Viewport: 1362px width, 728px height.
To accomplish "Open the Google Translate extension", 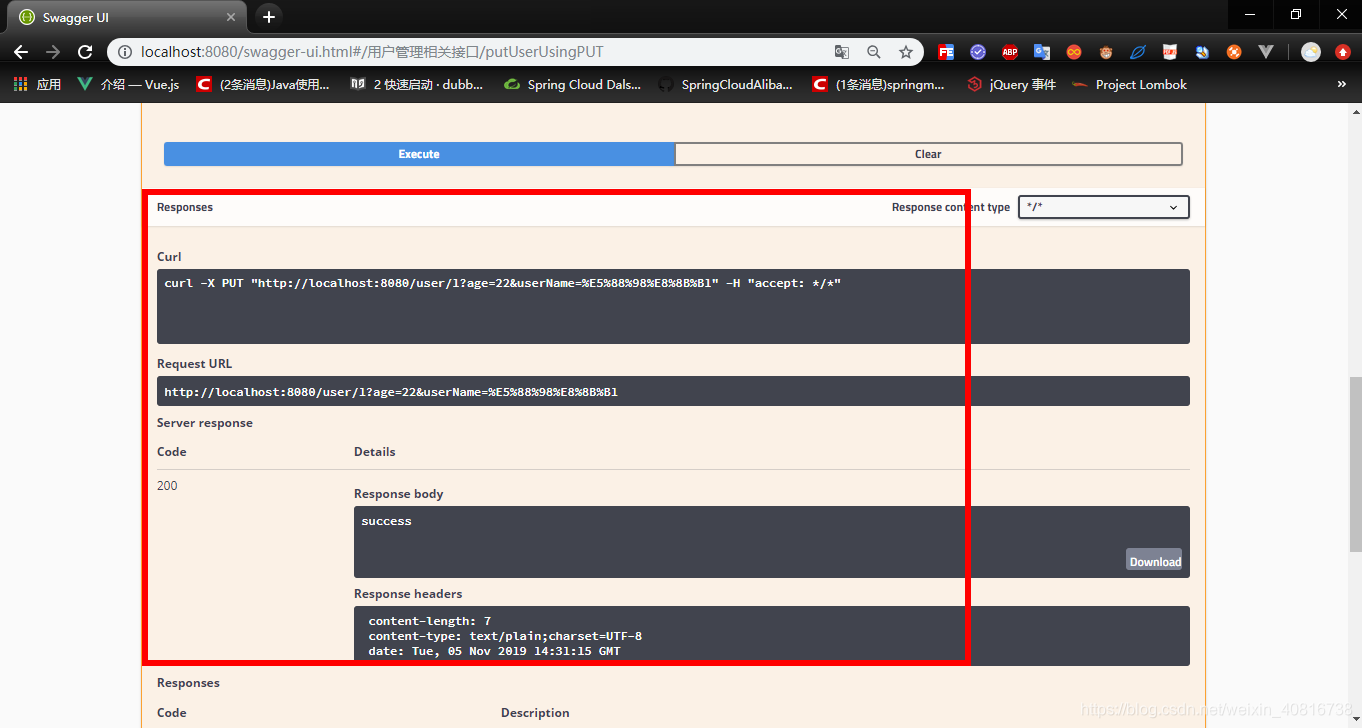I will click(x=1042, y=52).
